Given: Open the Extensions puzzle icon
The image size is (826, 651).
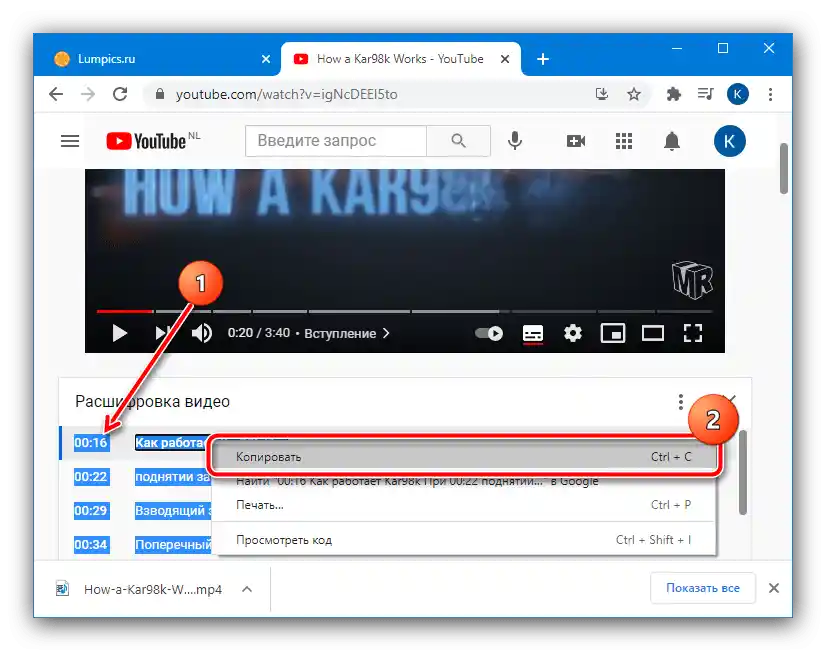Looking at the screenshot, I should click(x=673, y=94).
